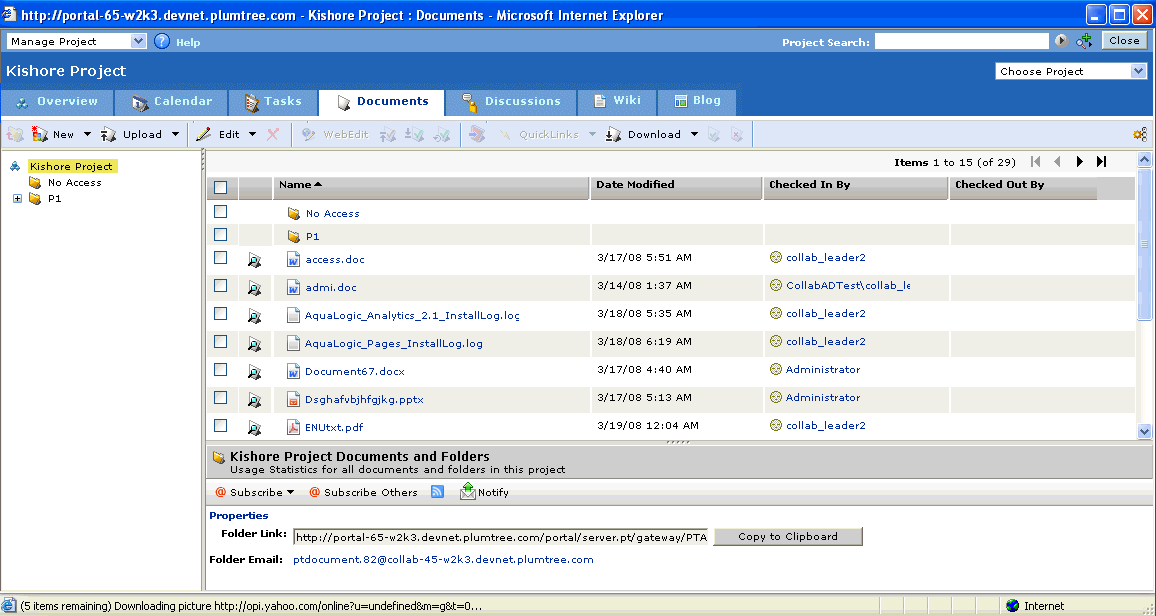Click the WebEdit icon
Viewport: 1156px width, 616px height.
pos(309,134)
